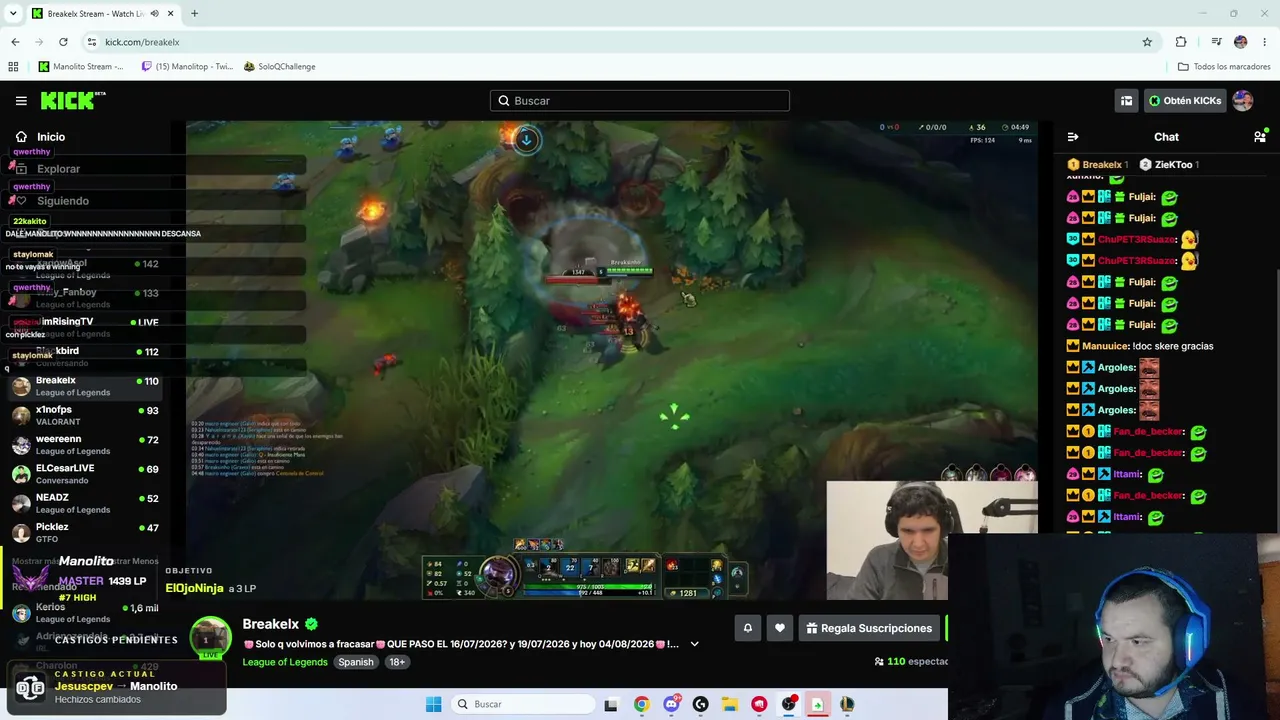This screenshot has height=720, width=1280.
Task: Reload the page
Action: pyautogui.click(x=63, y=42)
